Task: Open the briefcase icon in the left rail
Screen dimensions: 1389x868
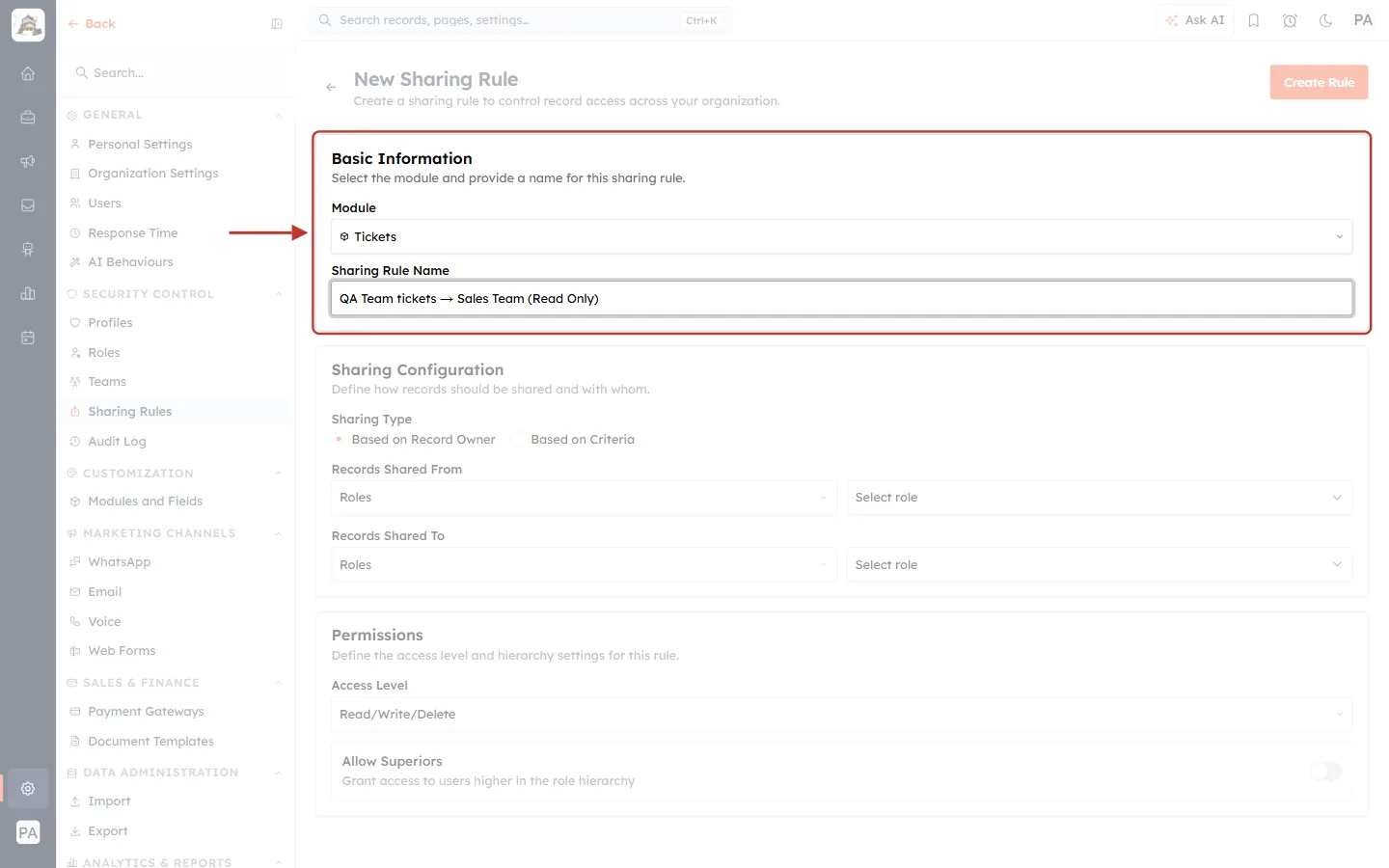Action: [x=28, y=117]
